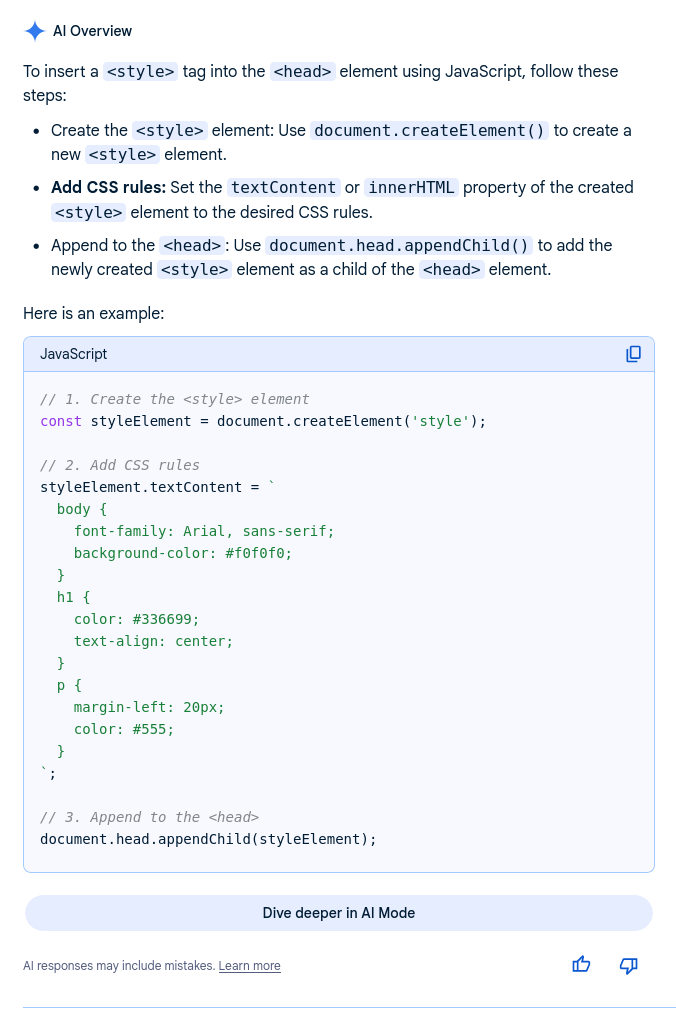Click the appendChild(styleElement) code line
The width and height of the screenshot is (676, 1014).
[x=208, y=839]
